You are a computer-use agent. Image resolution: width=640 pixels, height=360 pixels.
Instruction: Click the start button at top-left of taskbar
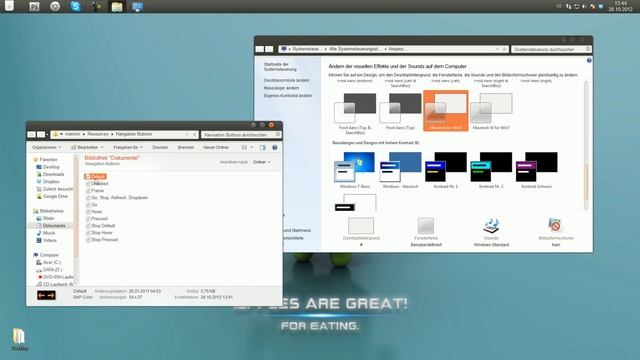point(9,6)
